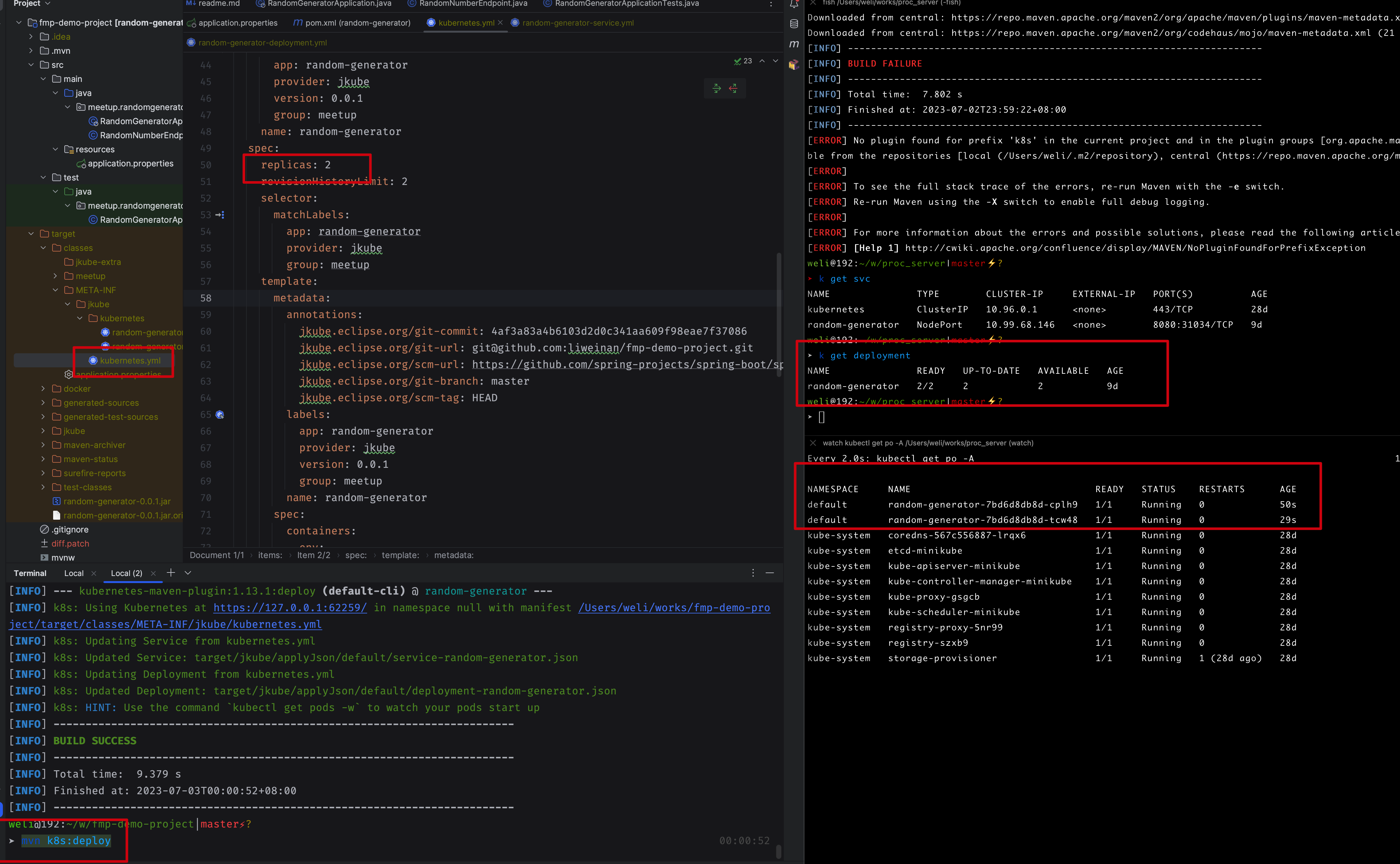Image resolution: width=1400 pixels, height=864 pixels.
Task: Hide the Terminal tool window
Action: [770, 572]
